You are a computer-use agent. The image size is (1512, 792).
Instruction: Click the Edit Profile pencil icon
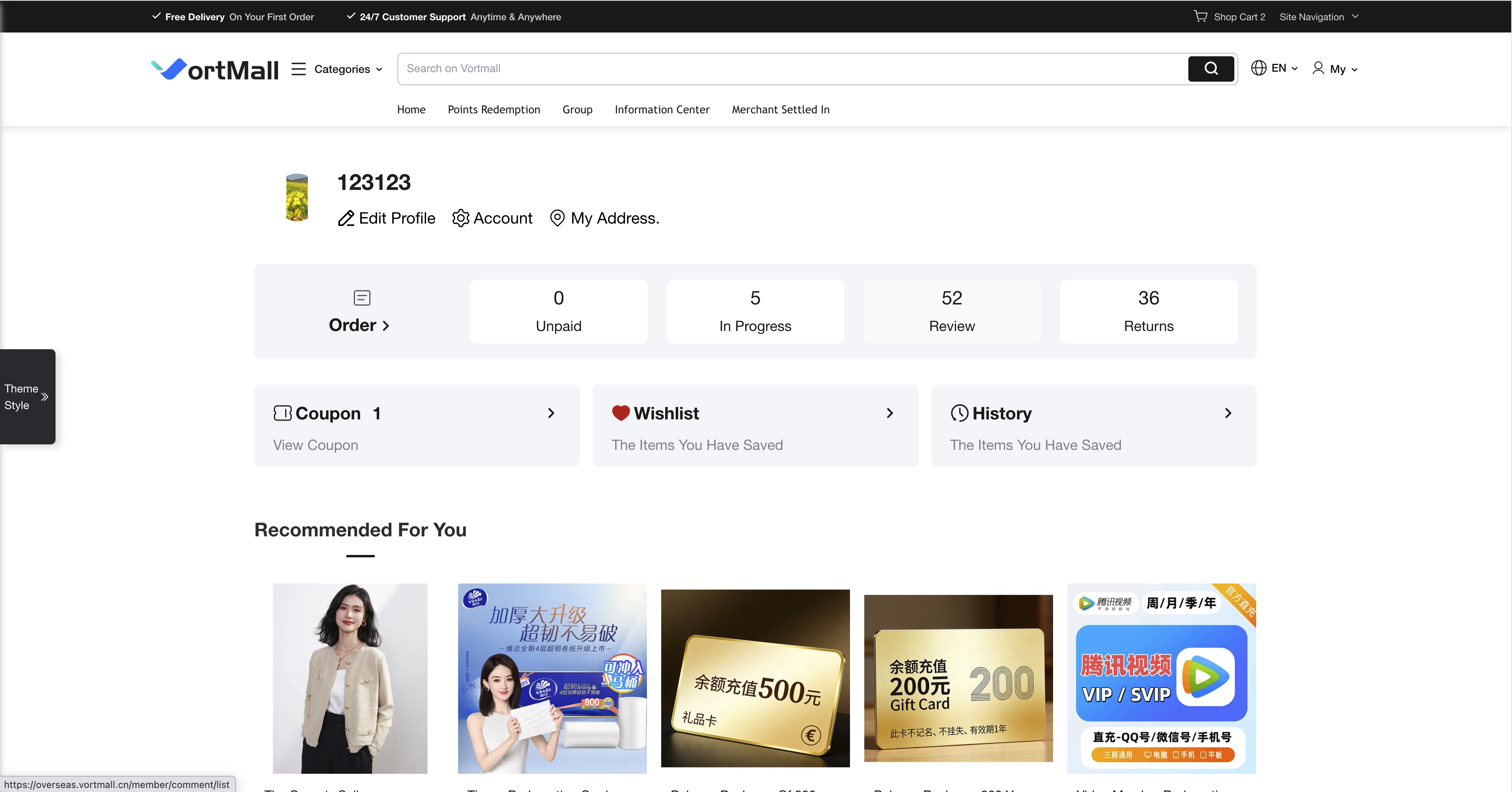[346, 218]
